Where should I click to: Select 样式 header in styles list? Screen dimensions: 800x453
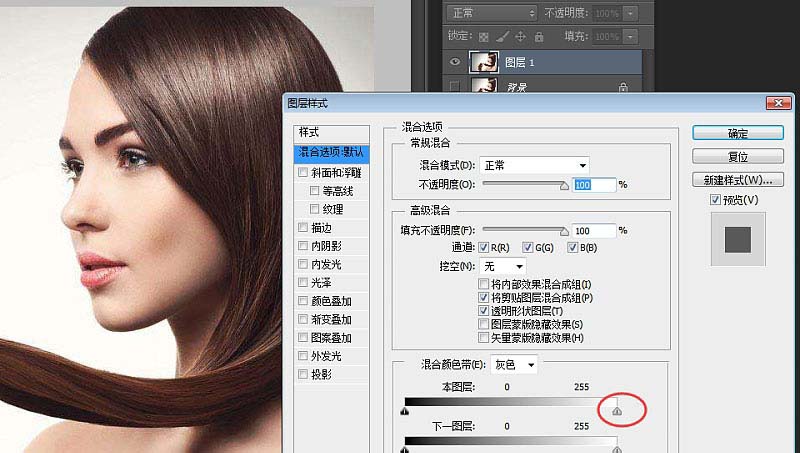331,133
